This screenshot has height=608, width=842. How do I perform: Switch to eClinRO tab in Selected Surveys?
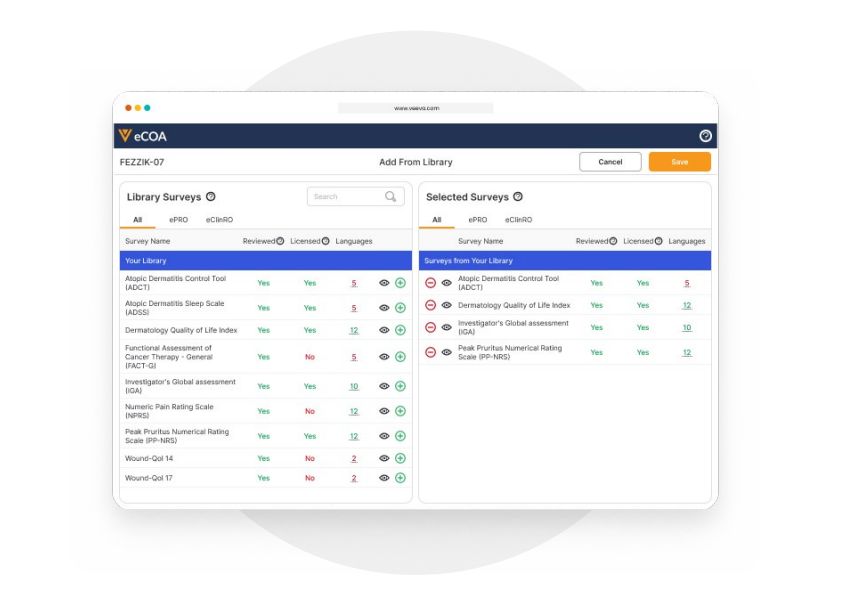tap(518, 219)
